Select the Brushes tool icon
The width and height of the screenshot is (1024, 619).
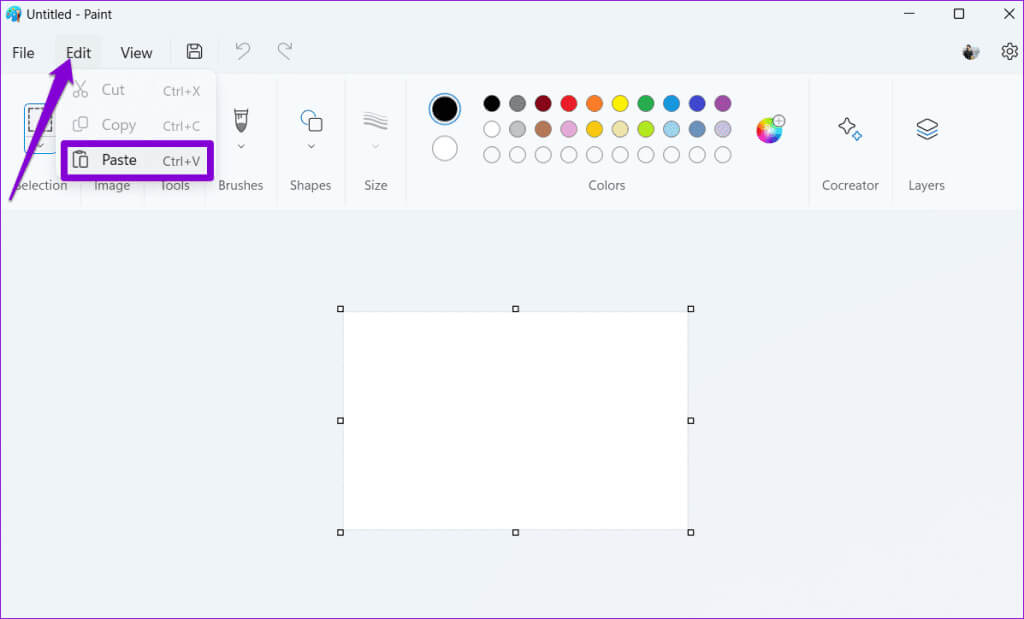(241, 120)
